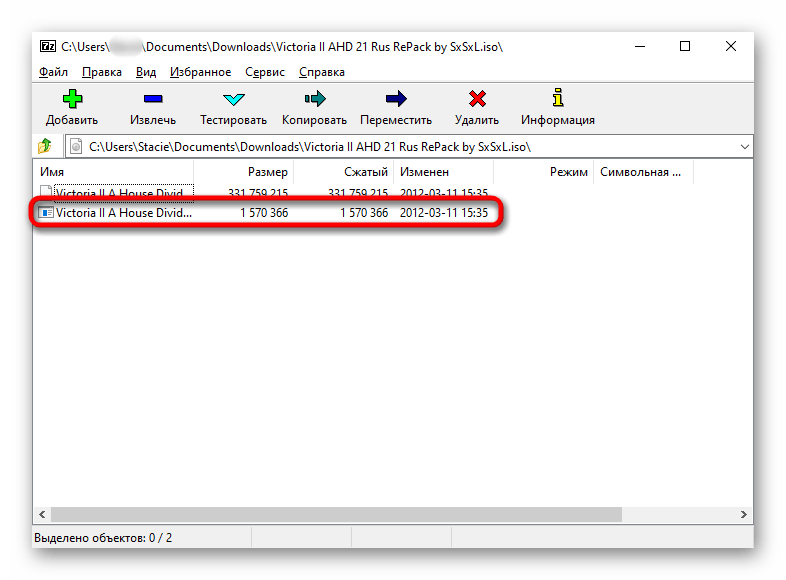Open the Вид menu

[x=146, y=72]
